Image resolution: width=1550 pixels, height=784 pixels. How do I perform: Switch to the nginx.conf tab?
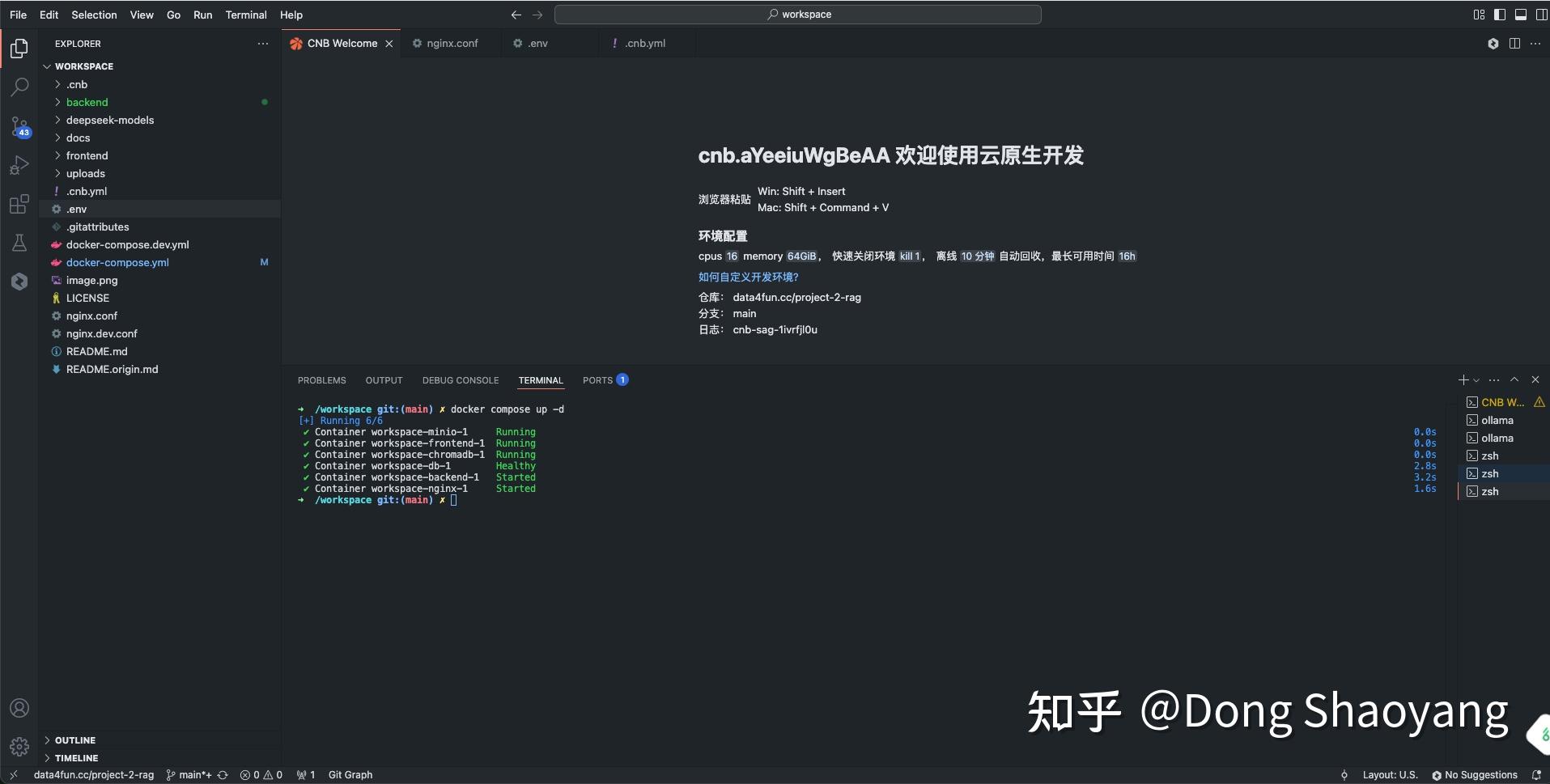click(452, 43)
